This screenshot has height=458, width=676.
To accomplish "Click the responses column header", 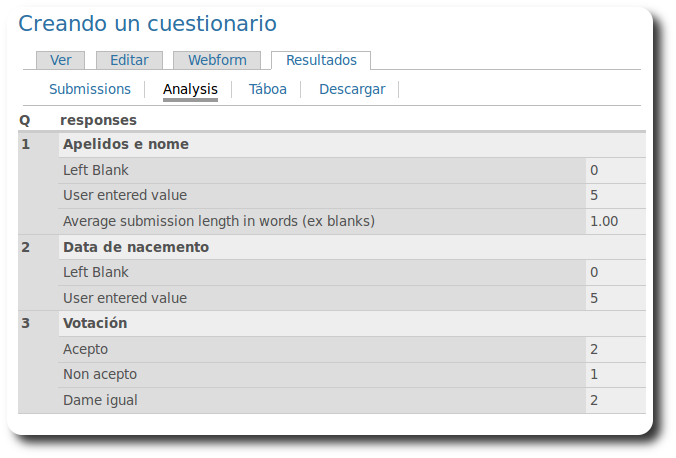I will tap(98, 120).
